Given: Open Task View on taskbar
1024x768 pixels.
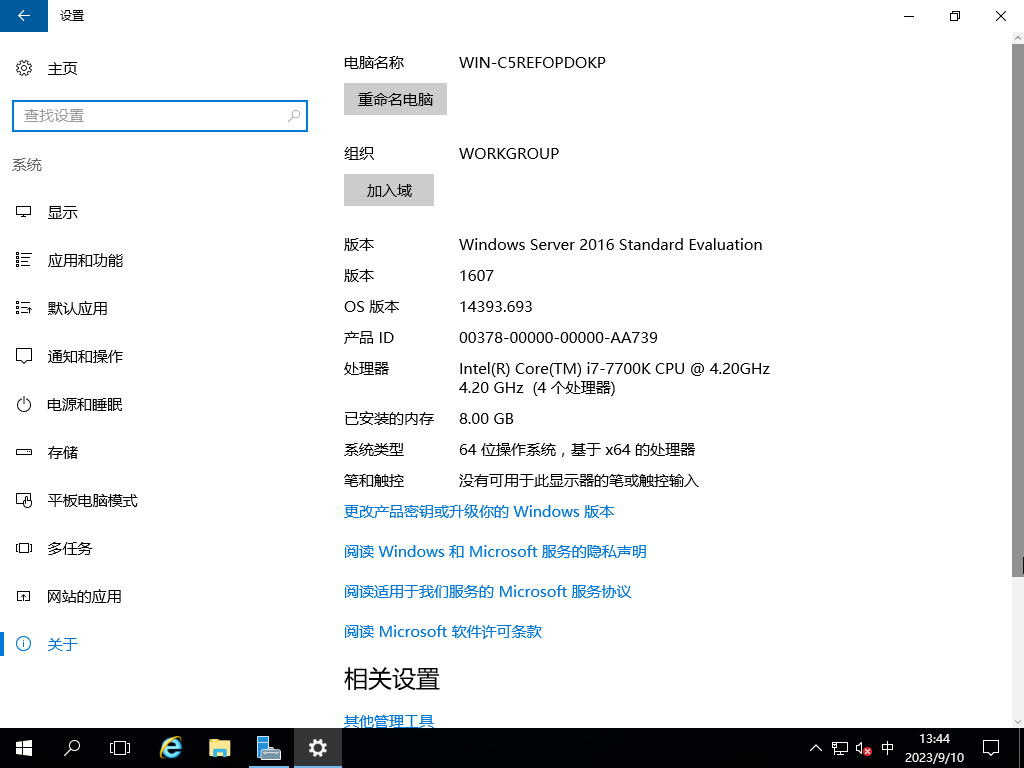Looking at the screenshot, I should pyautogui.click(x=120, y=748).
